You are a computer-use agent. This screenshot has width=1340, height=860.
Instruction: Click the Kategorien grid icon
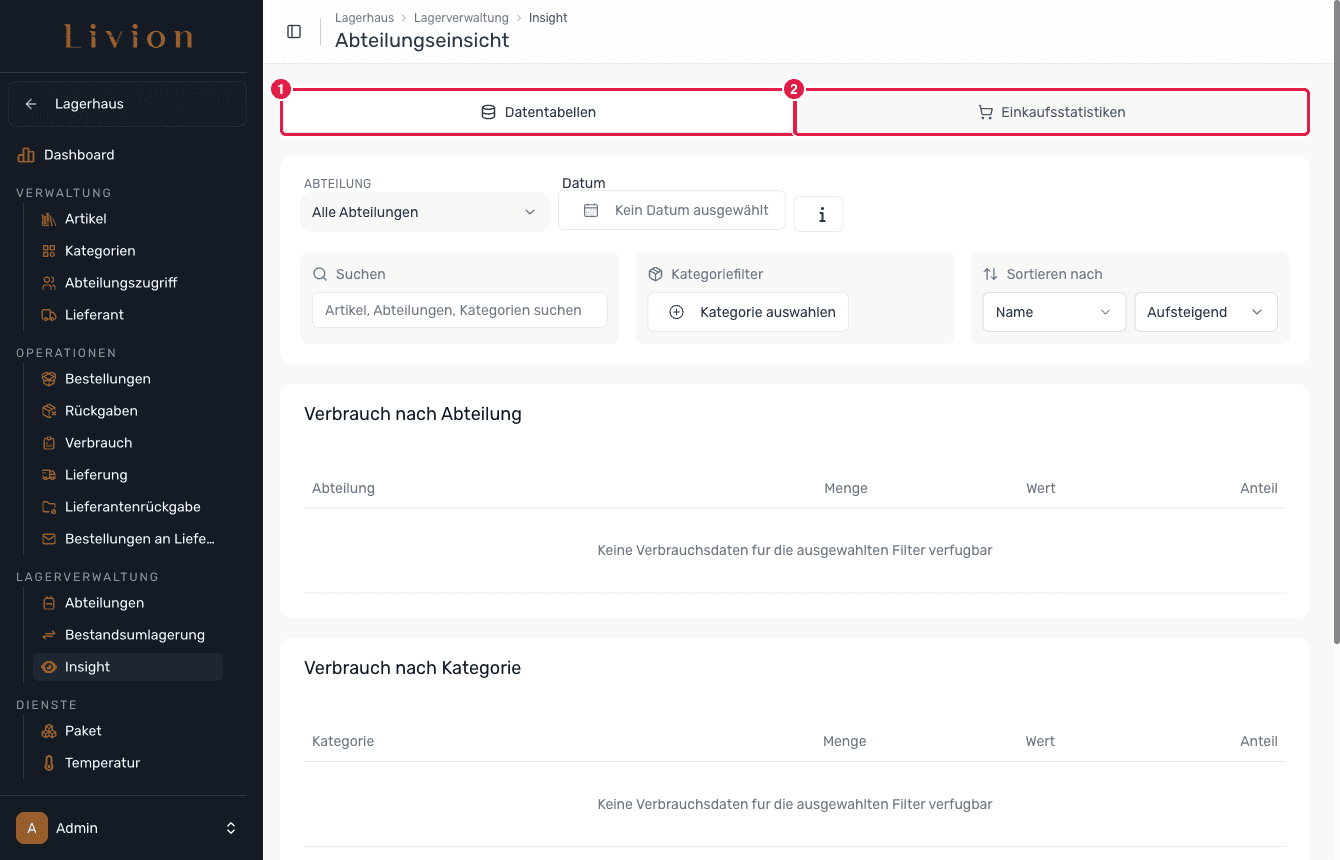49,251
